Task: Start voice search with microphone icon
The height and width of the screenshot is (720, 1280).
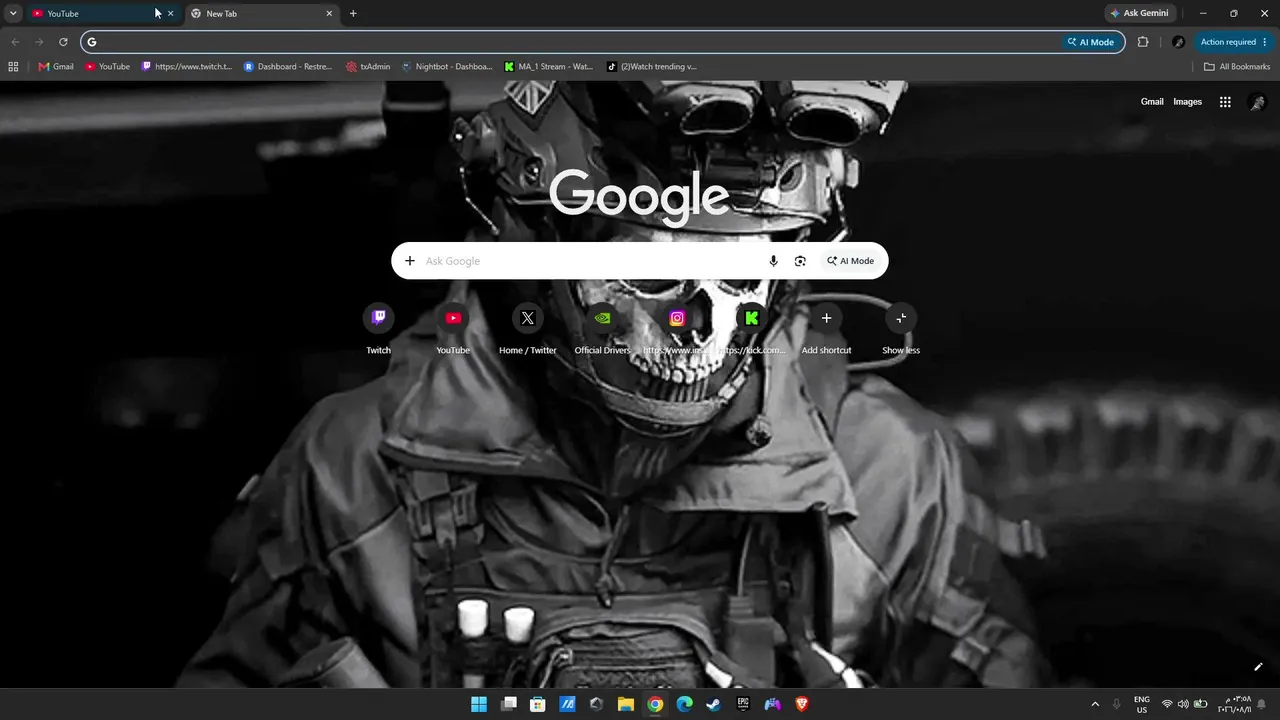Action: tap(773, 261)
